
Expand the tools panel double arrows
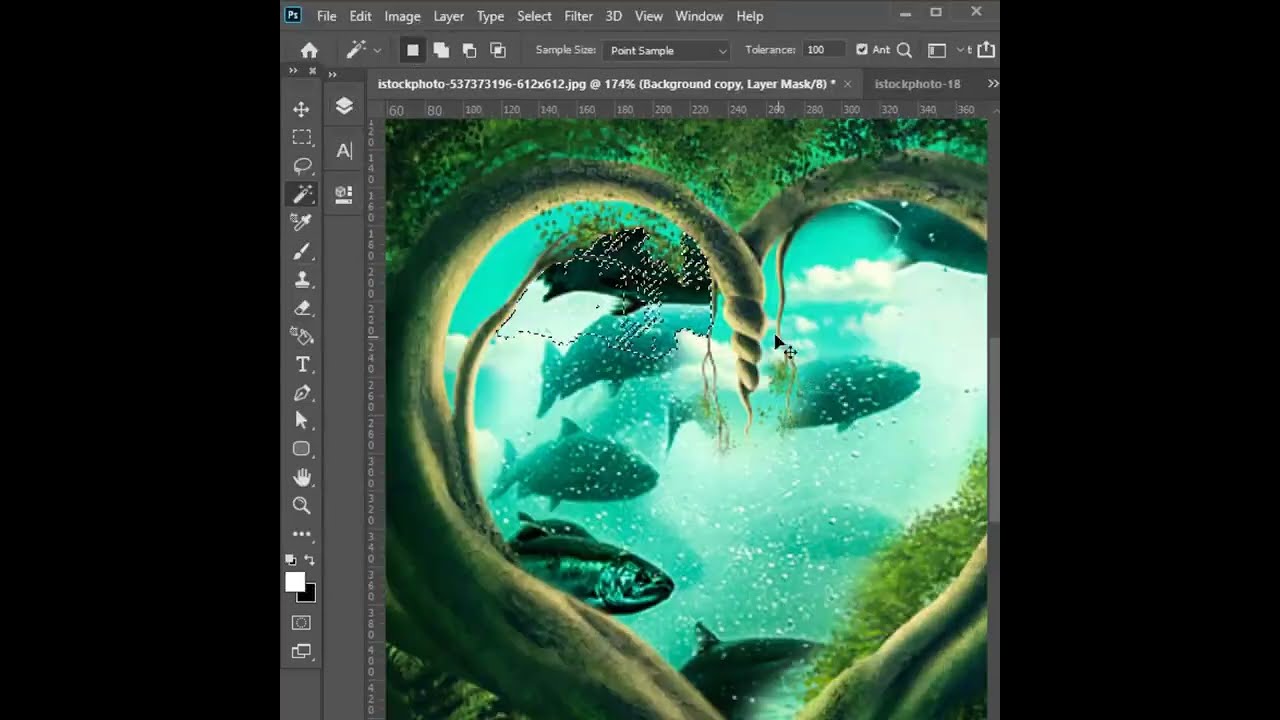tap(293, 71)
